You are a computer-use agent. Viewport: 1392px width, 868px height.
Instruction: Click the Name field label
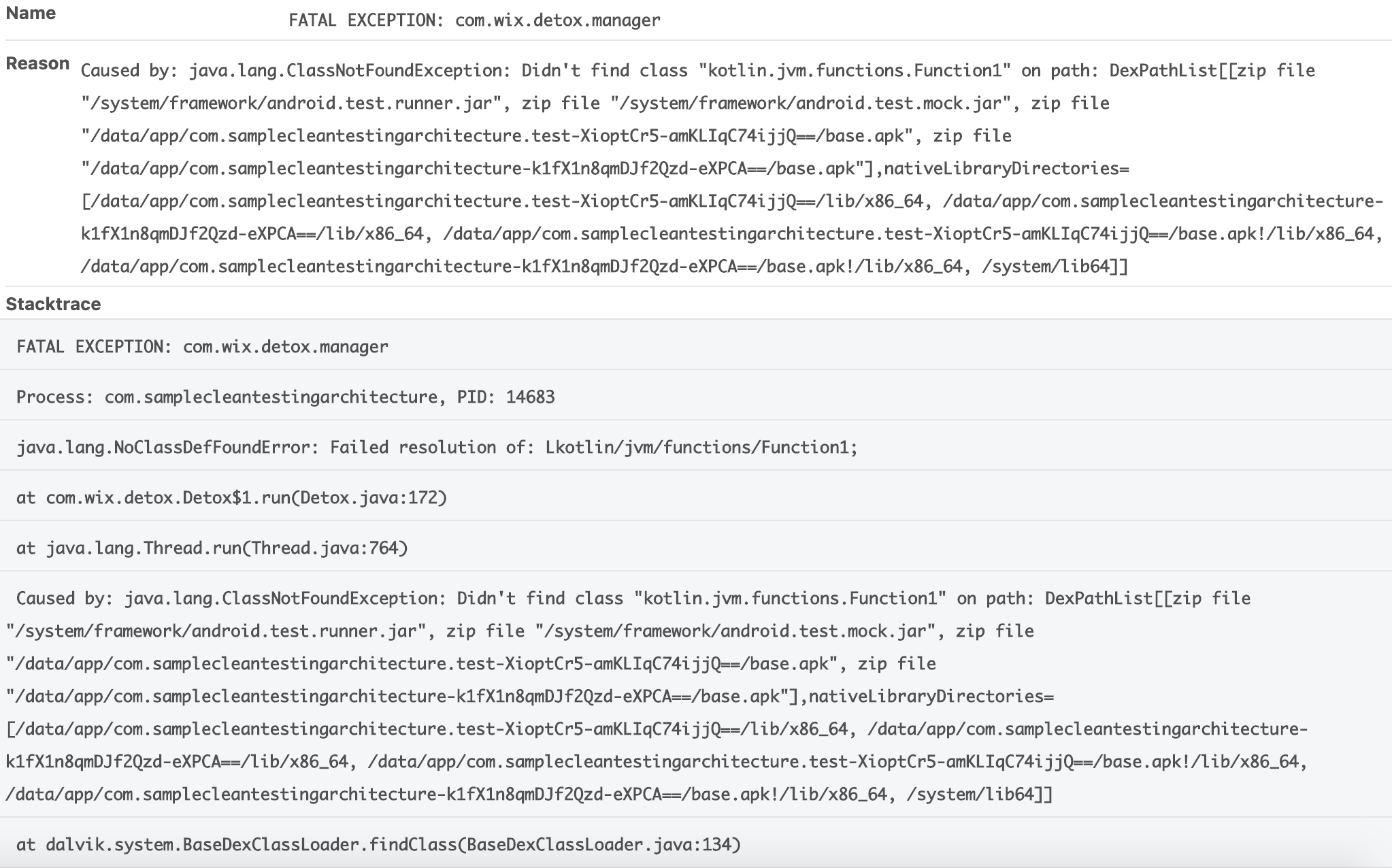tap(31, 14)
